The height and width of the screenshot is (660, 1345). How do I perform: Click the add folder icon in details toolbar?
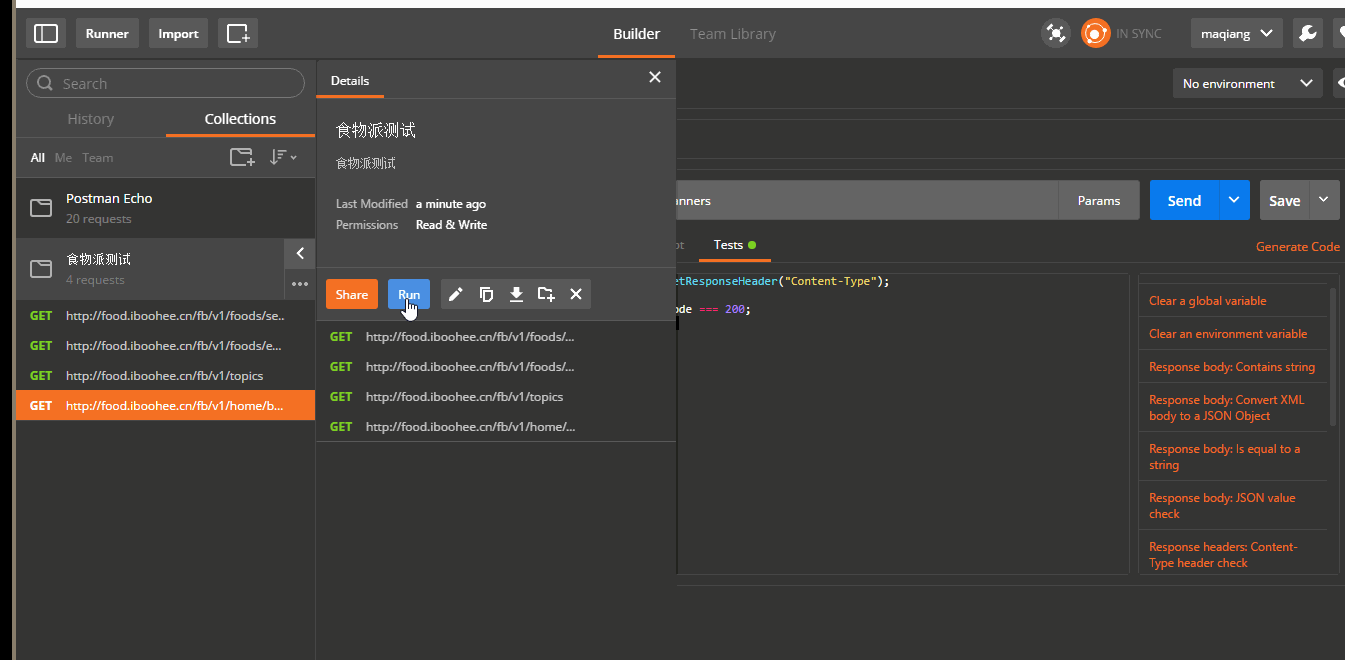[546, 294]
